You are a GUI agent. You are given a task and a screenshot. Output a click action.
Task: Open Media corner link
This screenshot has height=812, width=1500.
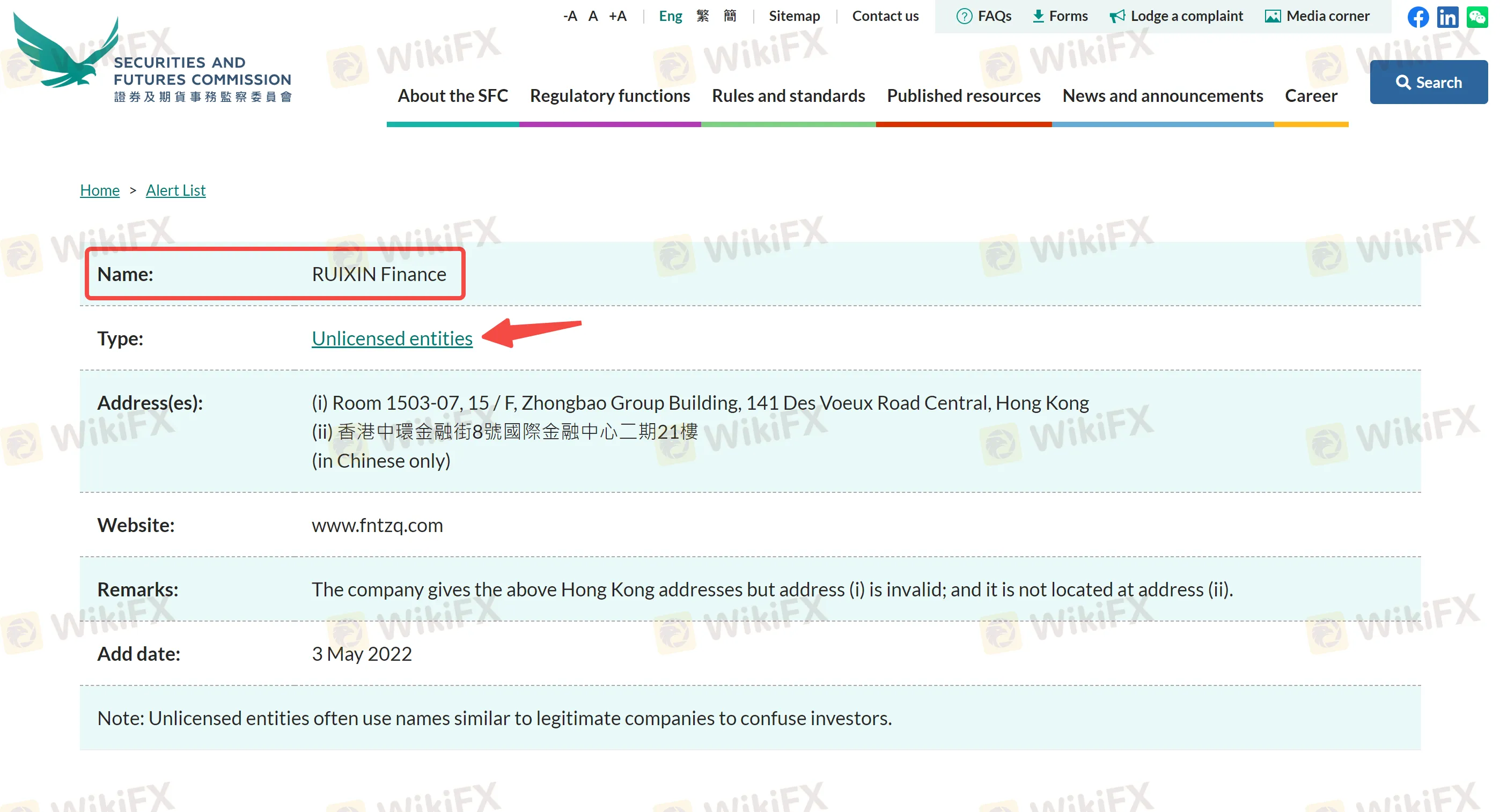[x=1317, y=16]
